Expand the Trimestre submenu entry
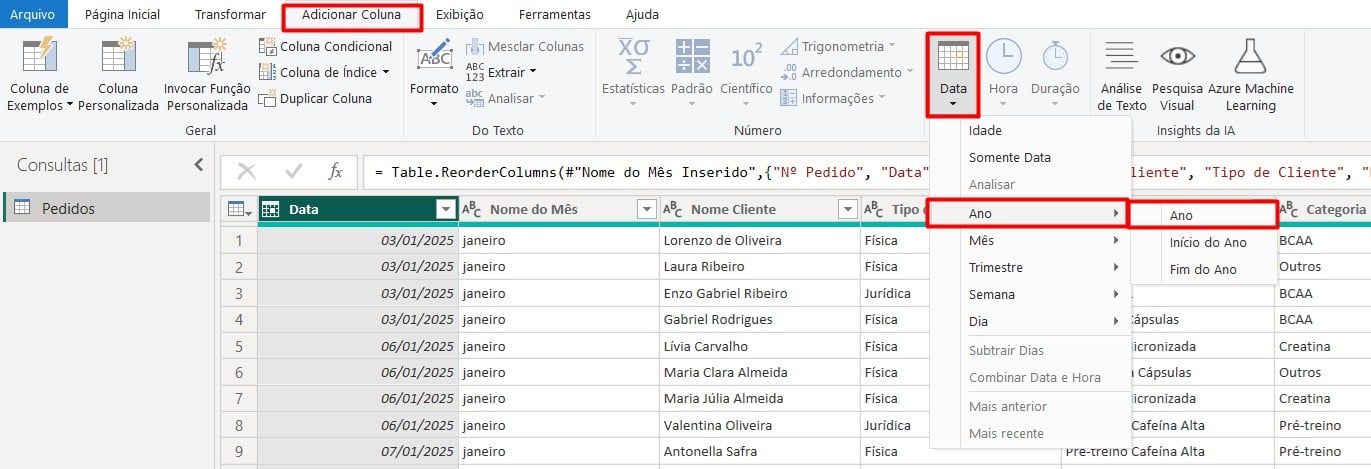 [1030, 267]
